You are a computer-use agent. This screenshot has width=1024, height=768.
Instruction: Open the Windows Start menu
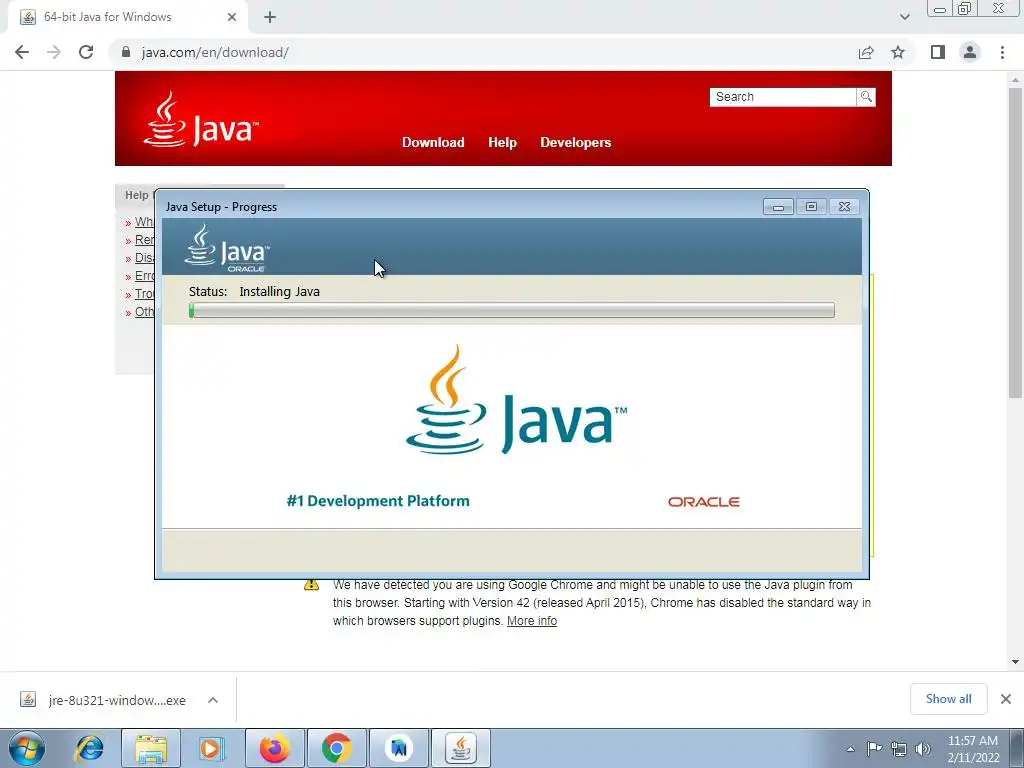point(27,748)
